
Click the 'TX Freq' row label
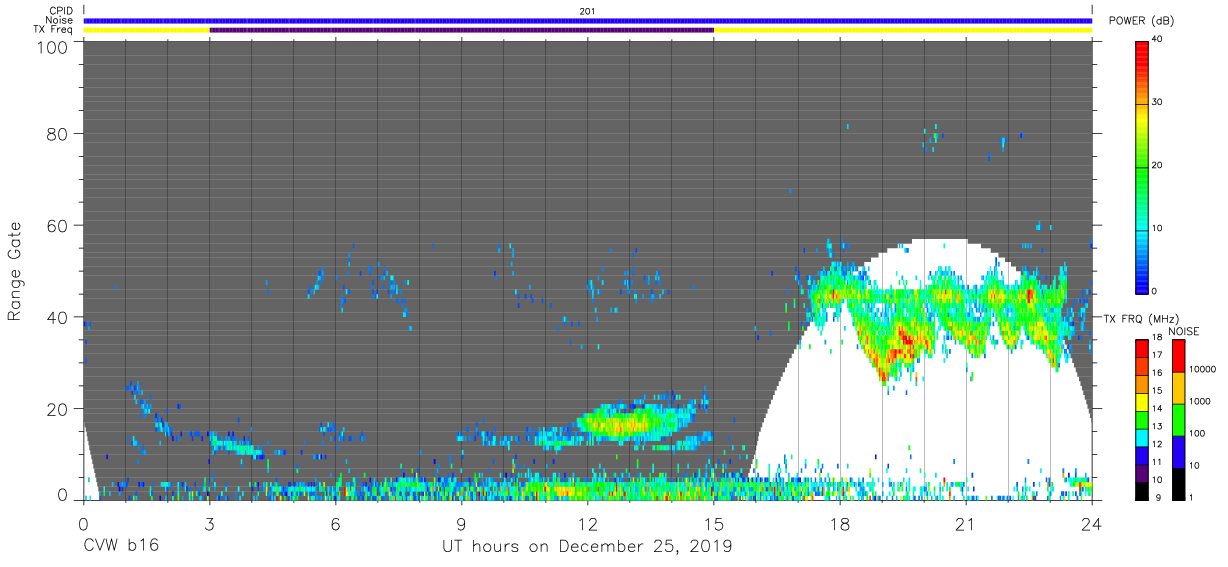tap(53, 30)
